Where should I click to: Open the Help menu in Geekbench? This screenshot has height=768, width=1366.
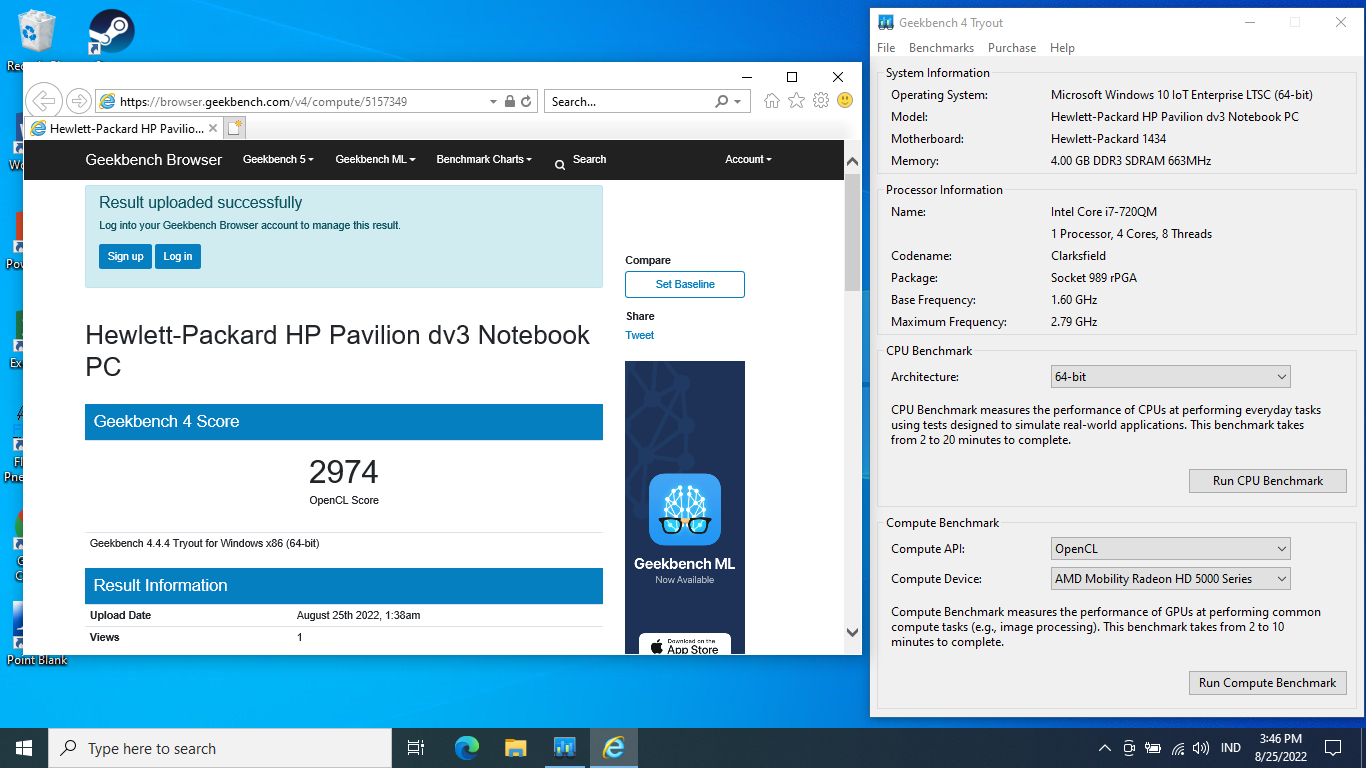click(x=1062, y=48)
